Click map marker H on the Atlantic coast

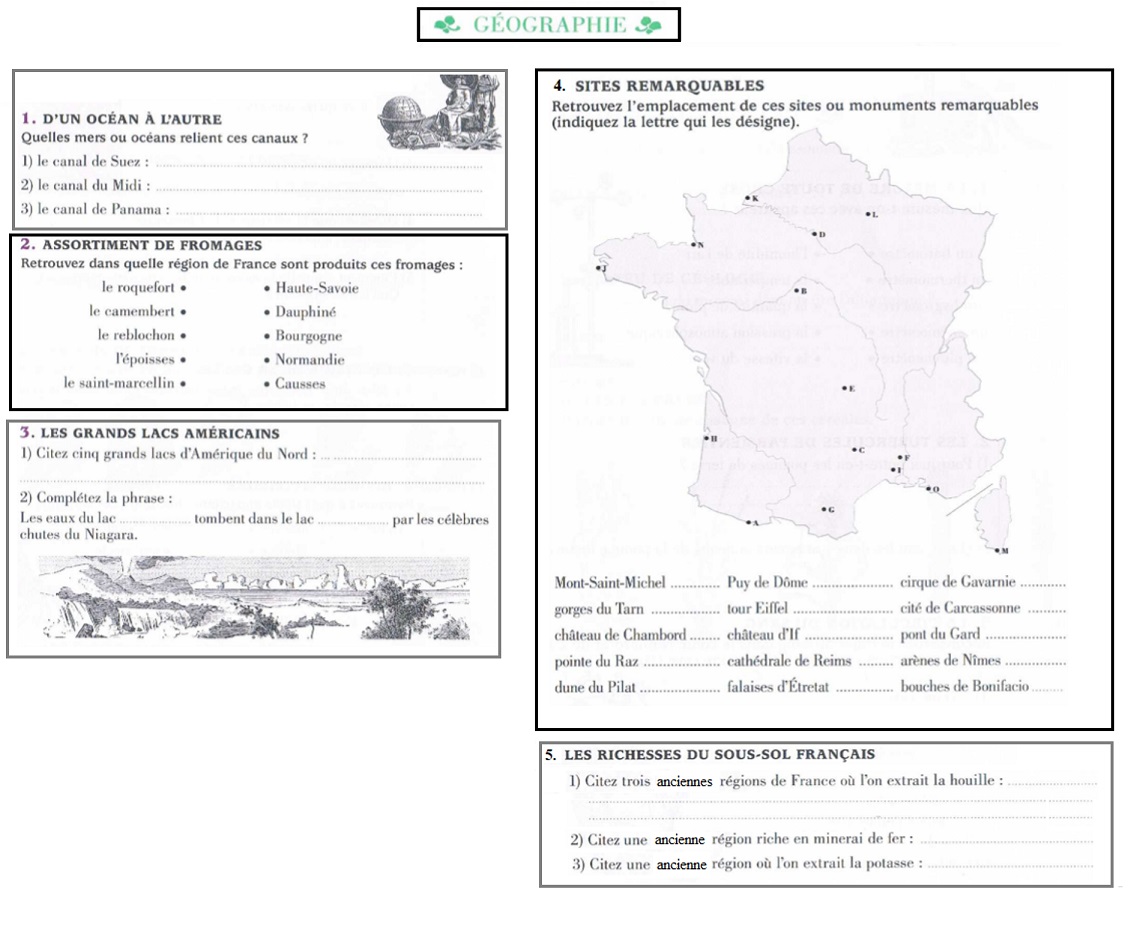tap(707, 438)
